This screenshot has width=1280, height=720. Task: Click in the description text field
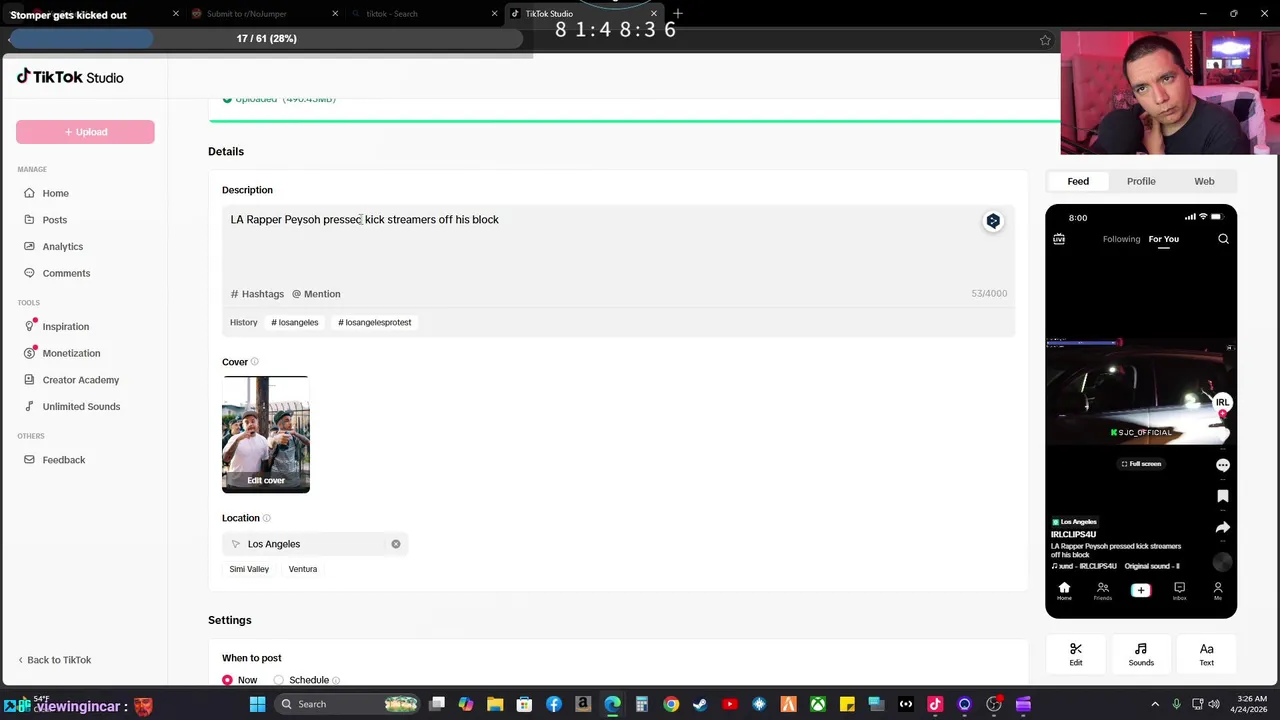618,244
